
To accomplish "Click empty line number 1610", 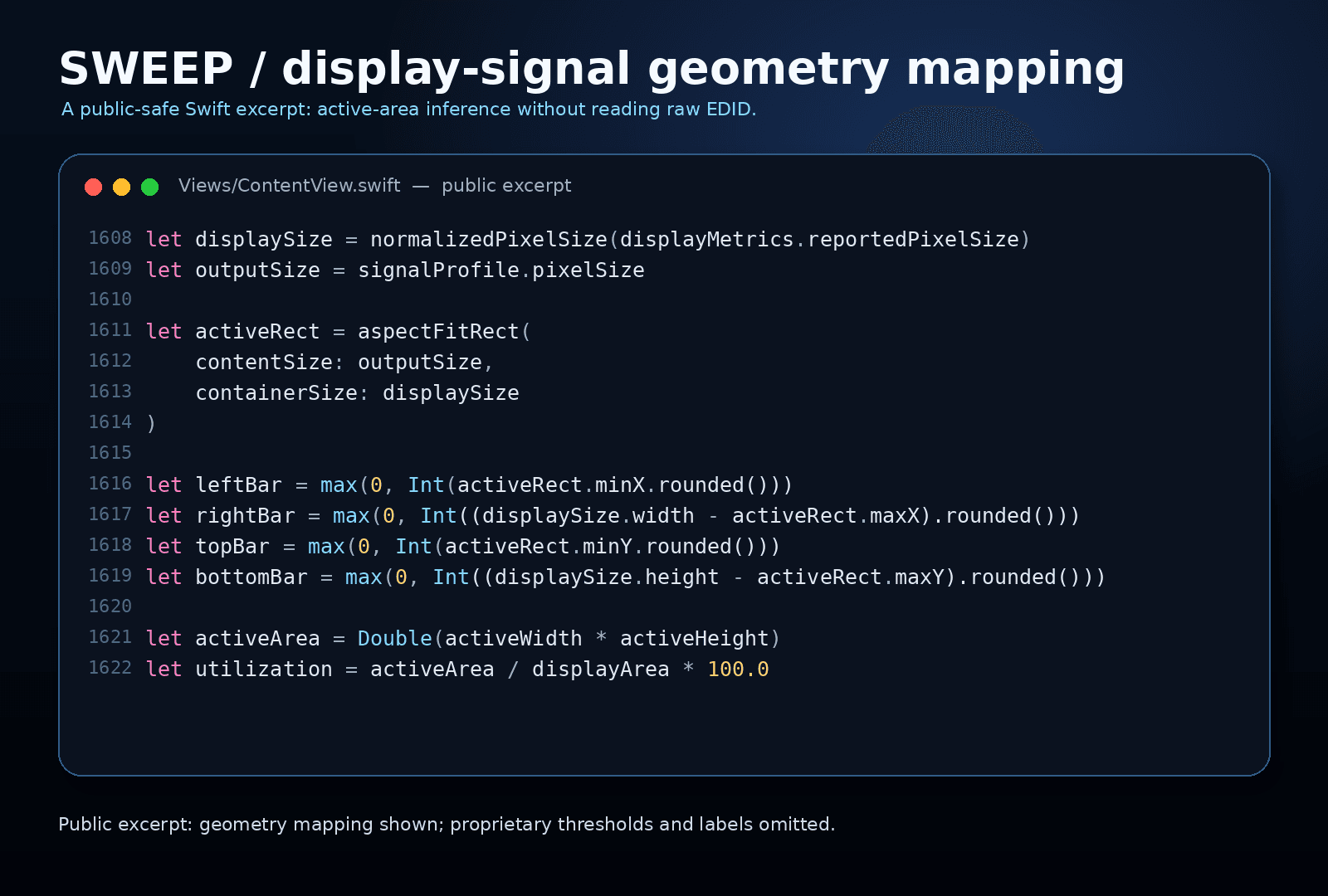I will click(x=110, y=299).
